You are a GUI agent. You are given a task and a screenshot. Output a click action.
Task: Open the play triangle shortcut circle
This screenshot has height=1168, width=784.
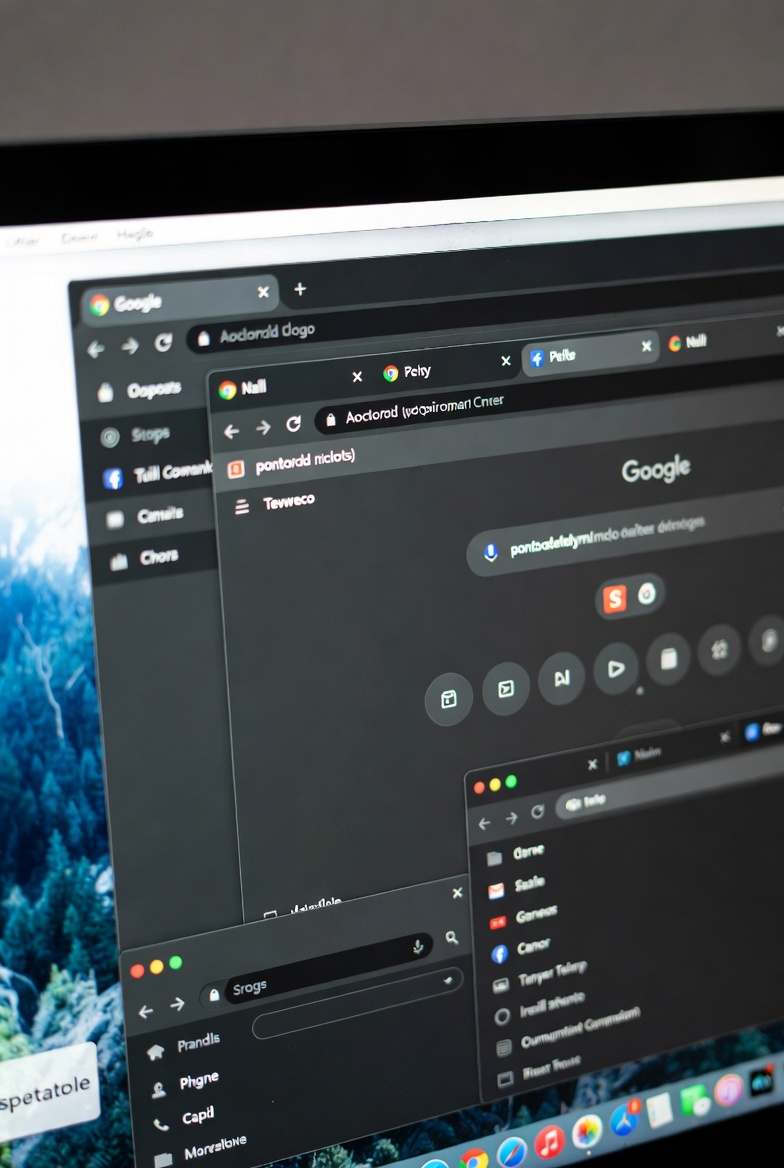(x=615, y=668)
